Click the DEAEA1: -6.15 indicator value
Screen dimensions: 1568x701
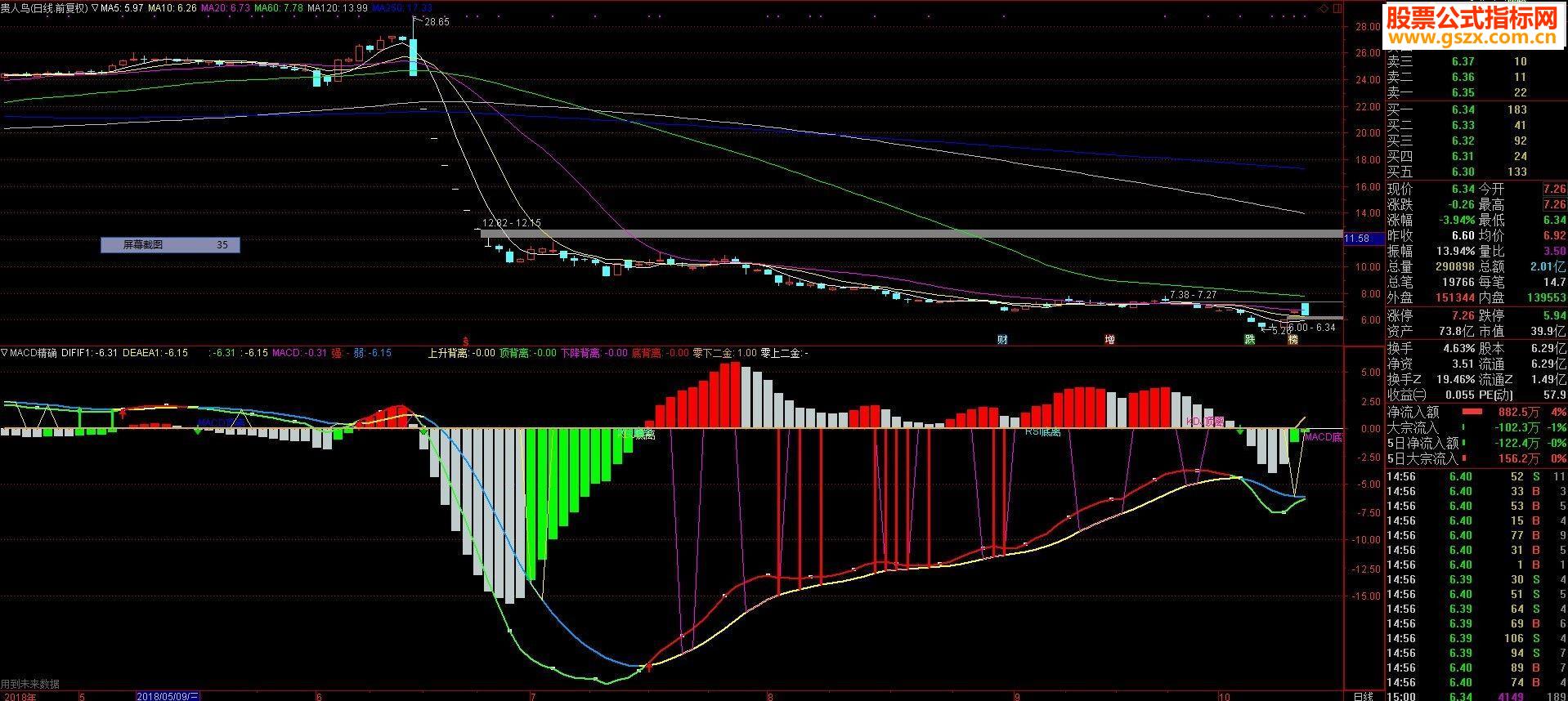155,353
